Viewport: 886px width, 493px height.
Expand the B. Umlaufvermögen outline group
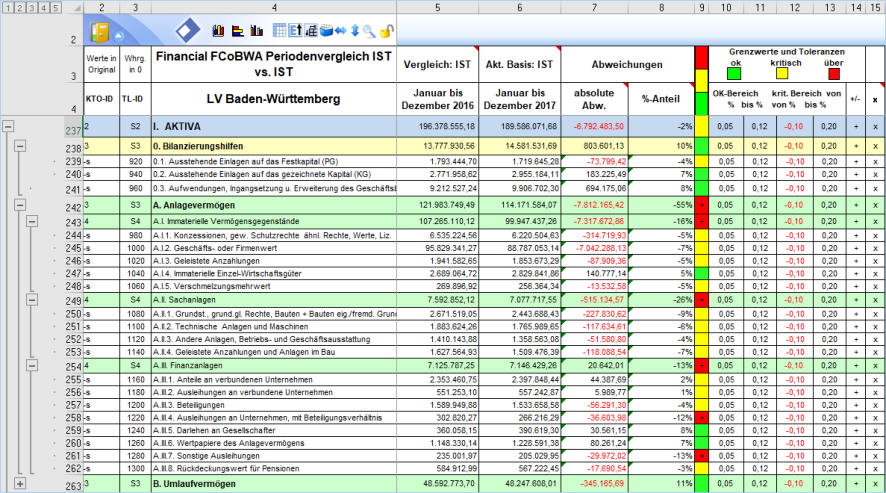point(20,483)
